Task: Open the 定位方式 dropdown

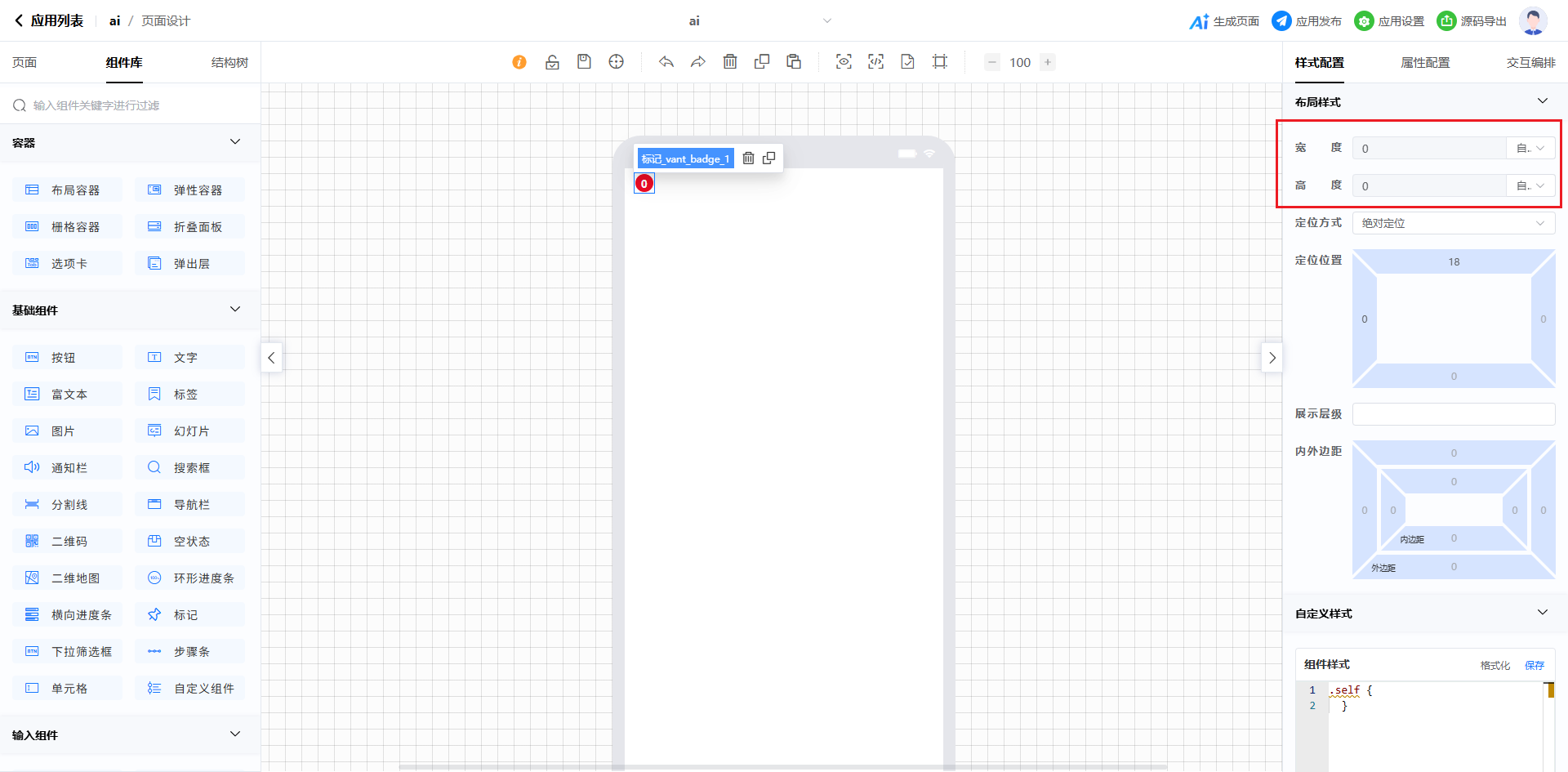Action: 1453,223
